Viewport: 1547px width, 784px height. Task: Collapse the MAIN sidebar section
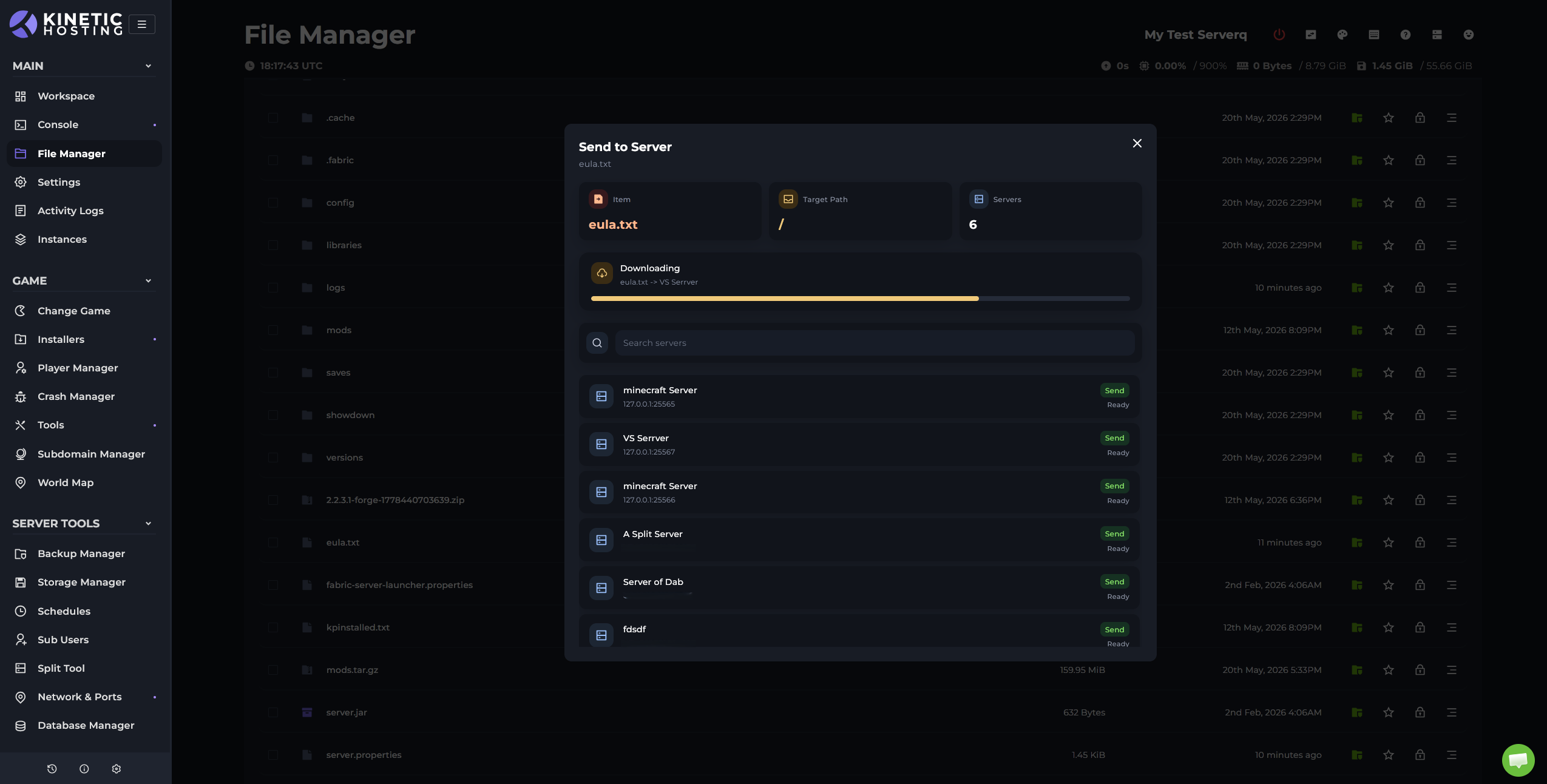click(x=148, y=66)
